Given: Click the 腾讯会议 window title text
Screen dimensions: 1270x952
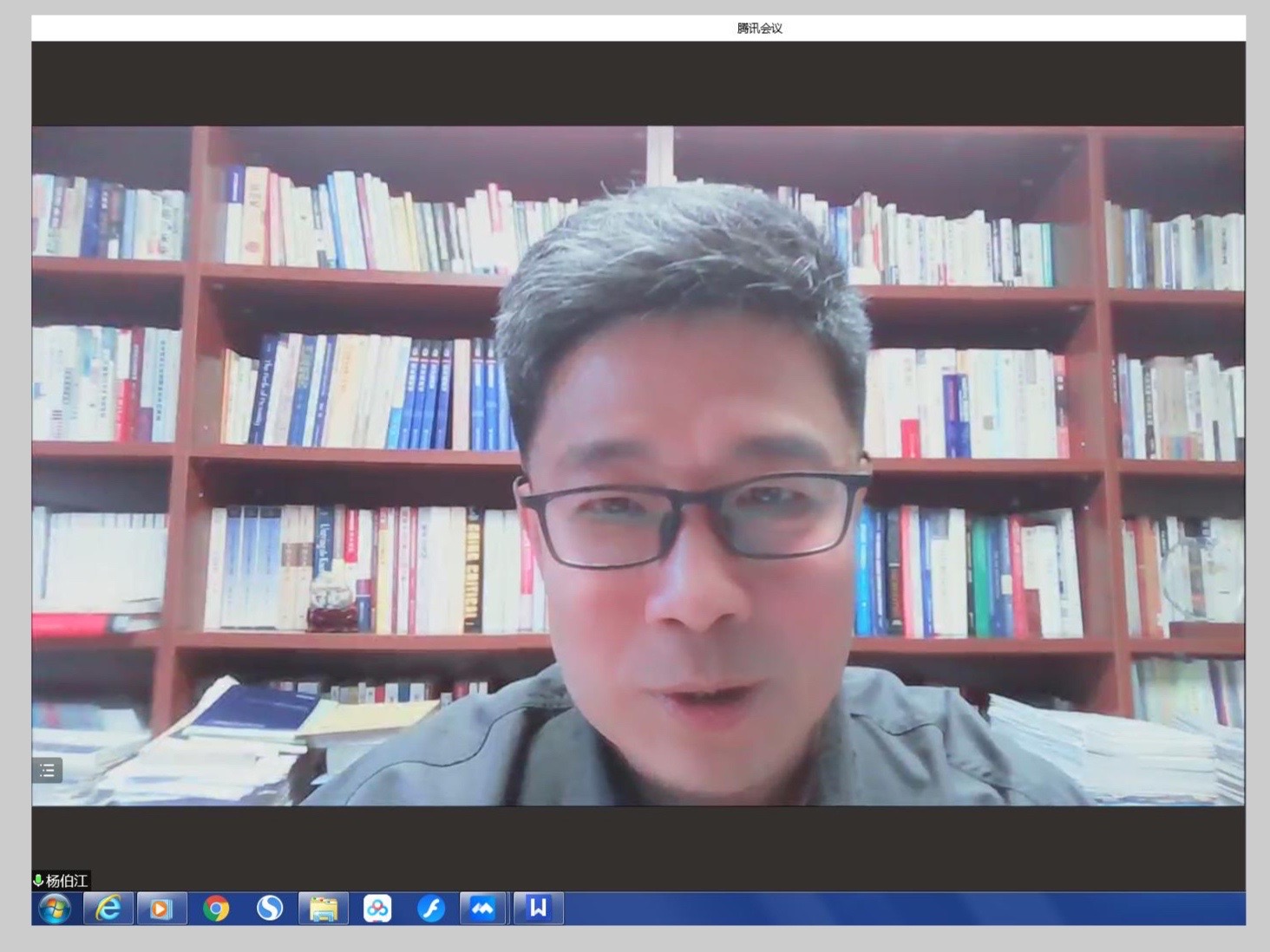Looking at the screenshot, I should click(759, 28).
